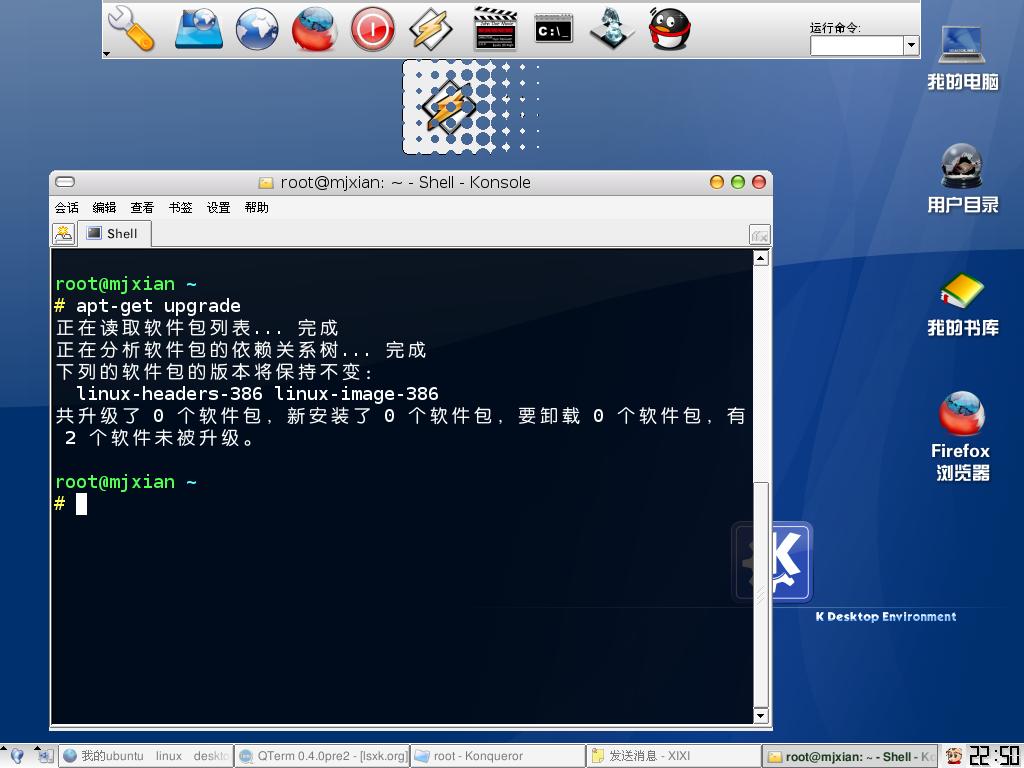
Task: Open the lightning bolt player in top panel
Action: tap(430, 29)
